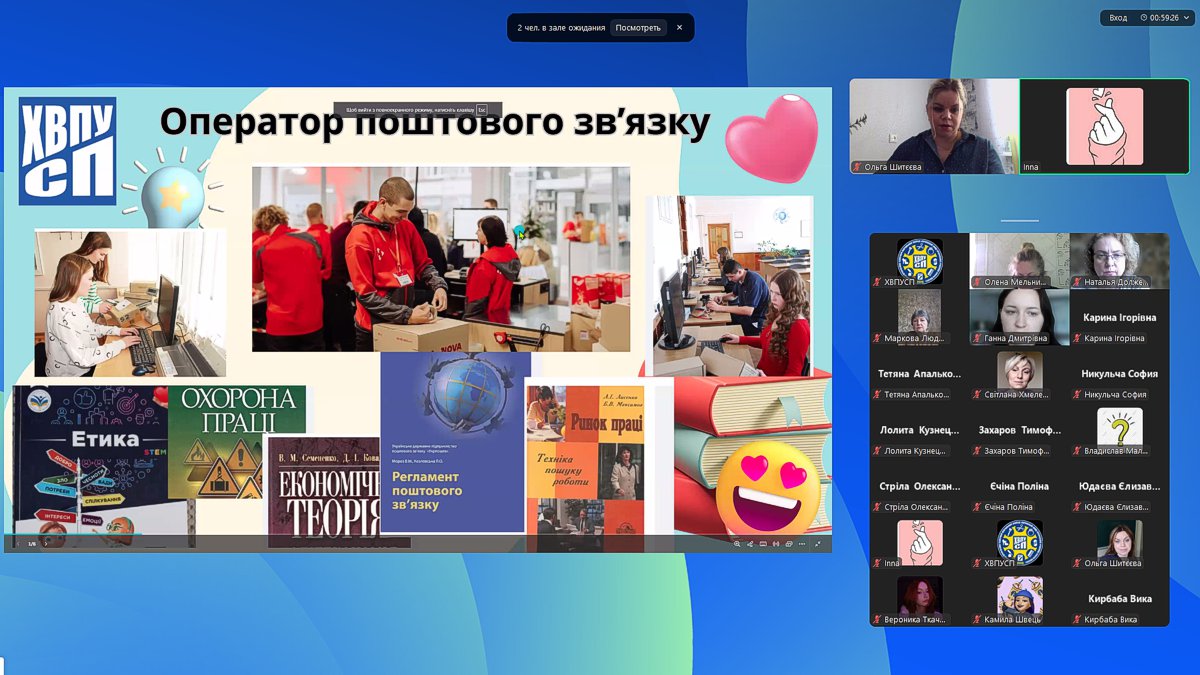Click the muted mic icon beside Лолита Кузнец…
This screenshot has width=1200, height=675.
point(878,451)
